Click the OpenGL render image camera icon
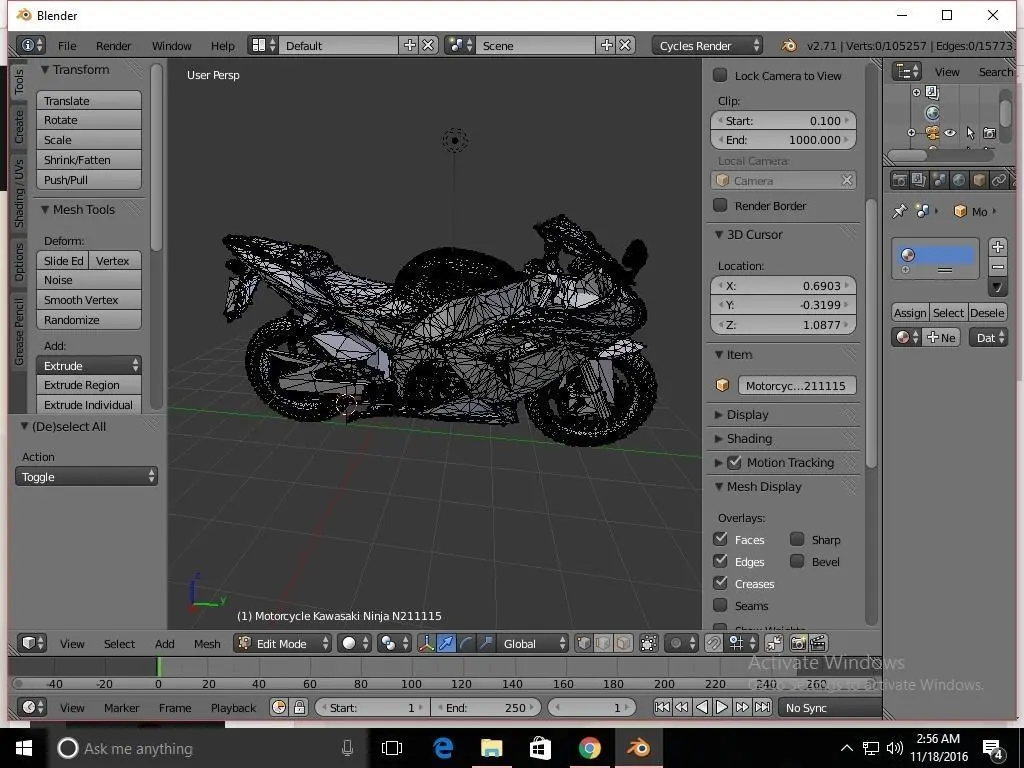Screen dimensions: 1024x768 (x=798, y=643)
